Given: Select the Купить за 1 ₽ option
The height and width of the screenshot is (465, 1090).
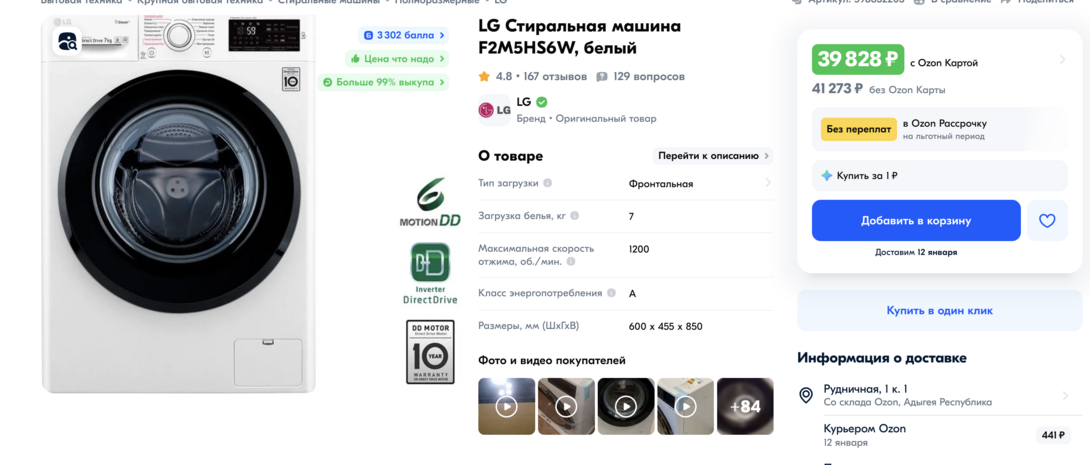Looking at the screenshot, I should (939, 176).
